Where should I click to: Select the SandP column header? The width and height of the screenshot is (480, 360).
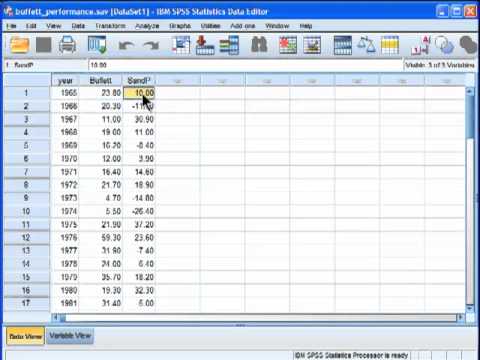139,80
